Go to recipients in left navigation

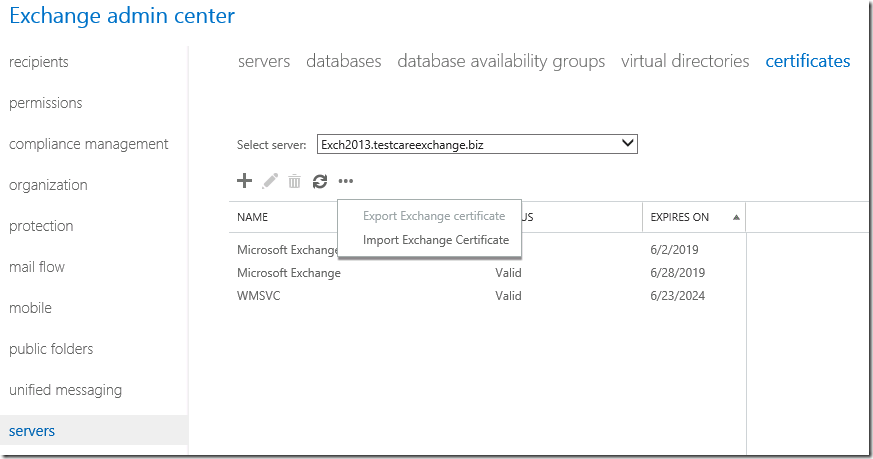(39, 62)
